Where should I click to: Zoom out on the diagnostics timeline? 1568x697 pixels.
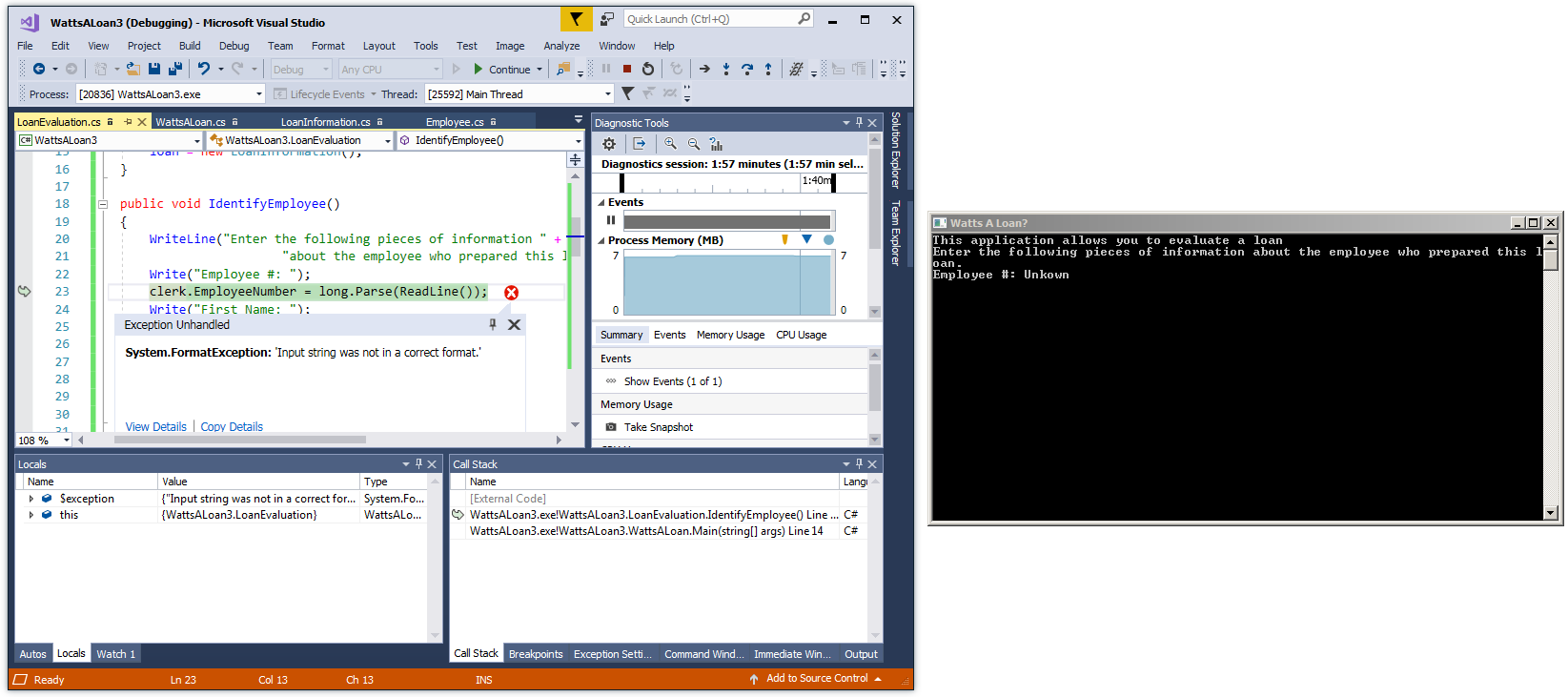pyautogui.click(x=693, y=144)
